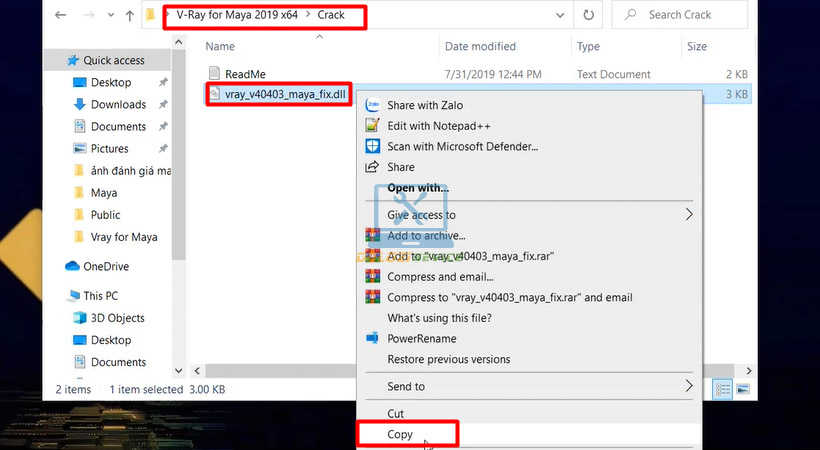The image size is (820, 450).
Task: Choose Compress to rar and email
Action: (x=510, y=297)
